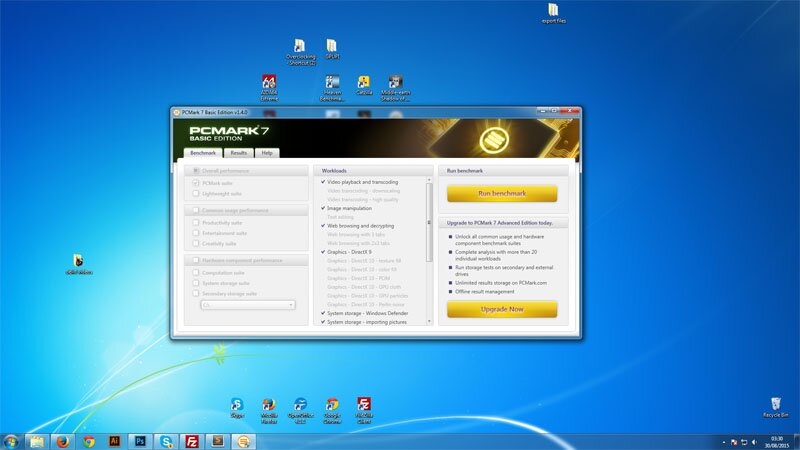Open the OpenOffice desktop shortcut
This screenshot has width=800, height=450.
tap(301, 411)
